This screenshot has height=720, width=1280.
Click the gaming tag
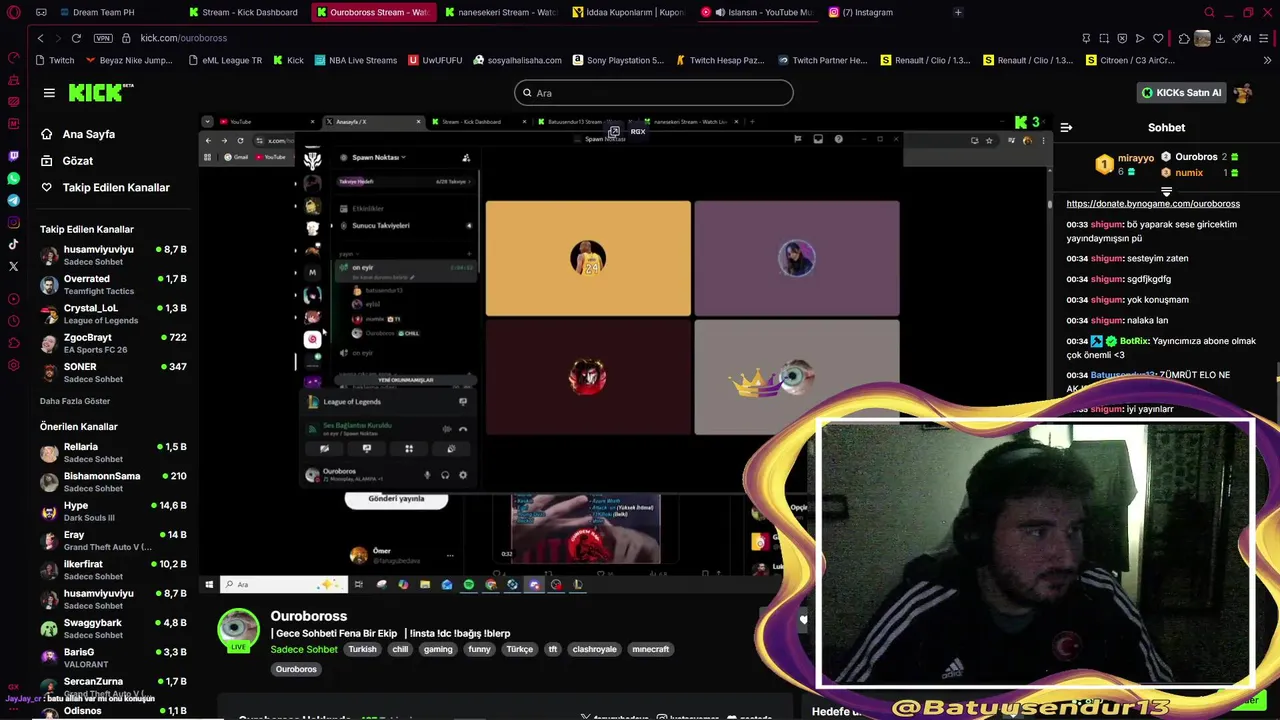pos(438,649)
